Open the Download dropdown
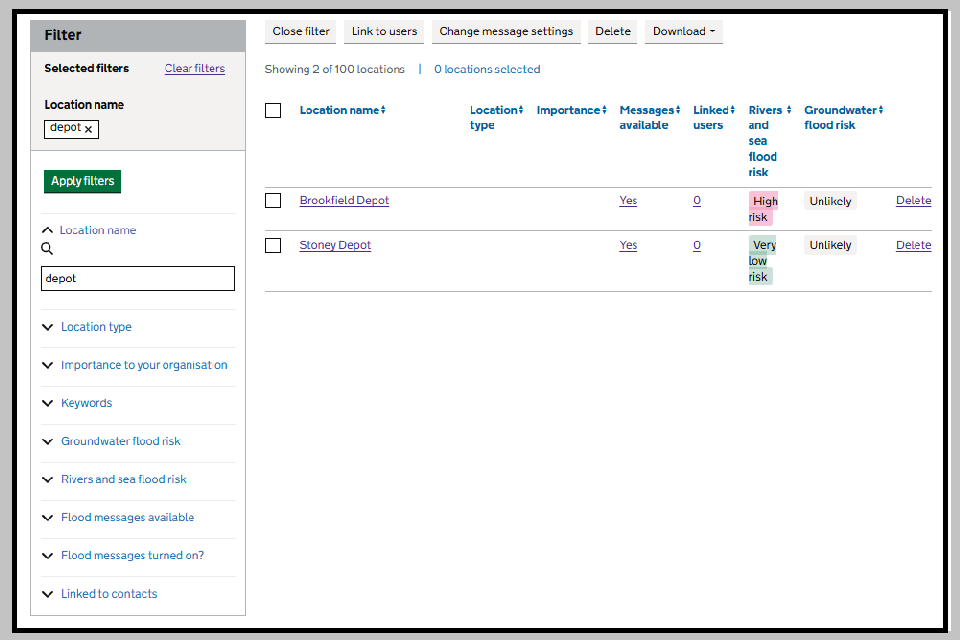 (683, 32)
